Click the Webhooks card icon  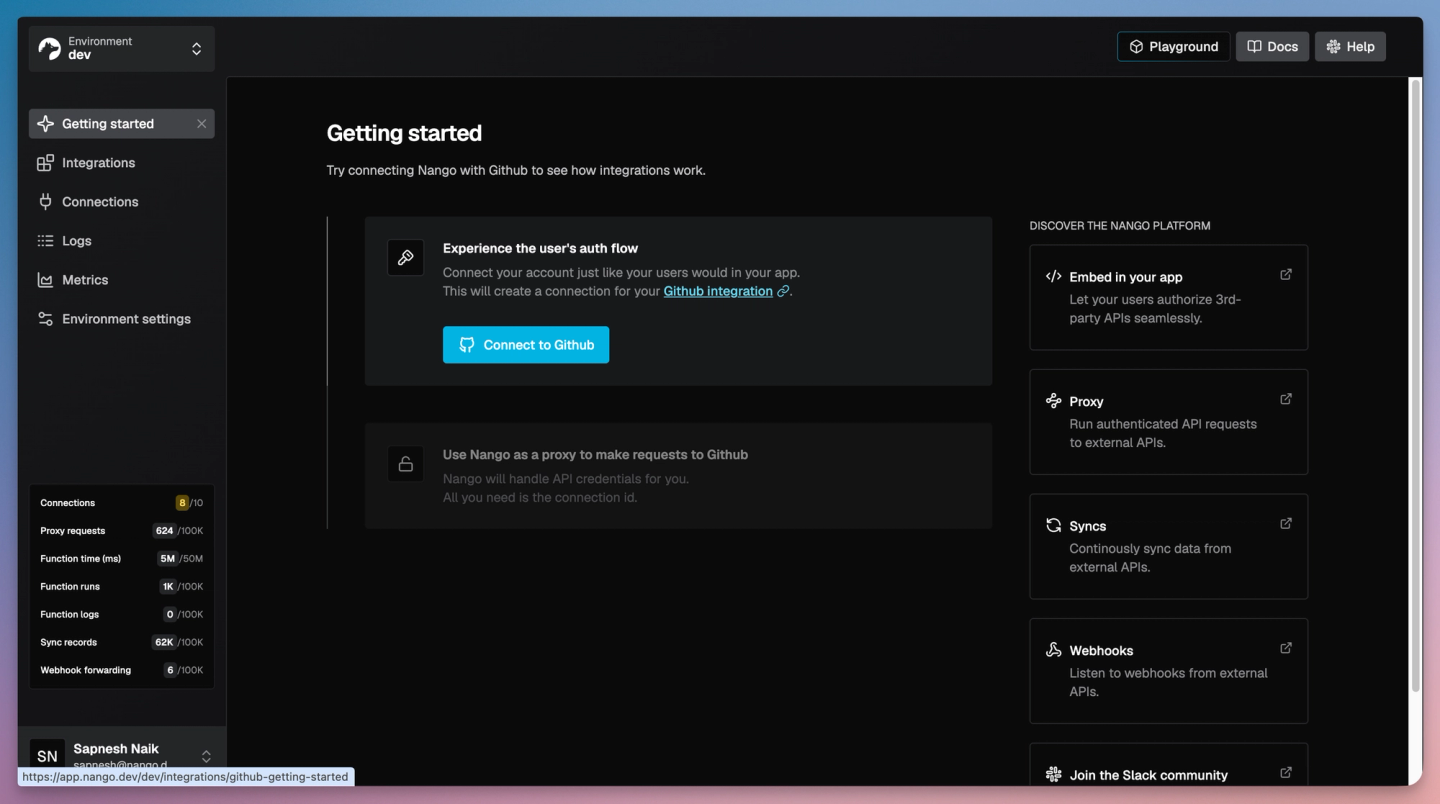coord(1053,650)
